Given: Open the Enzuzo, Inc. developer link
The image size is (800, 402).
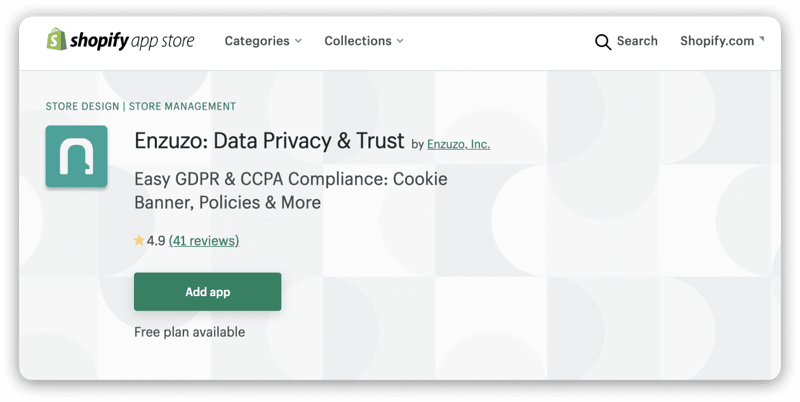Looking at the screenshot, I should pyautogui.click(x=458, y=144).
